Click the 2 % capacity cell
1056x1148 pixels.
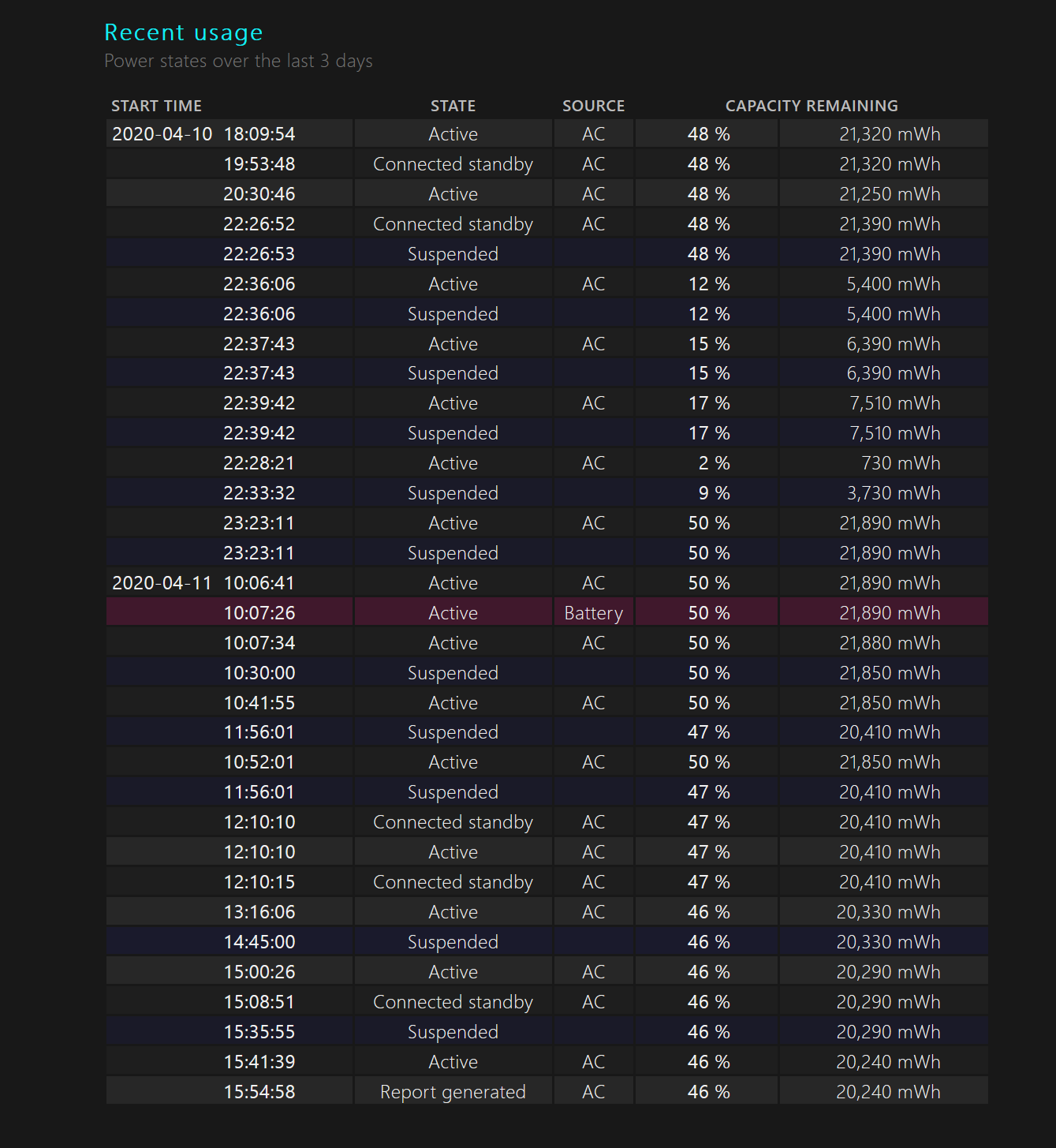(x=707, y=463)
